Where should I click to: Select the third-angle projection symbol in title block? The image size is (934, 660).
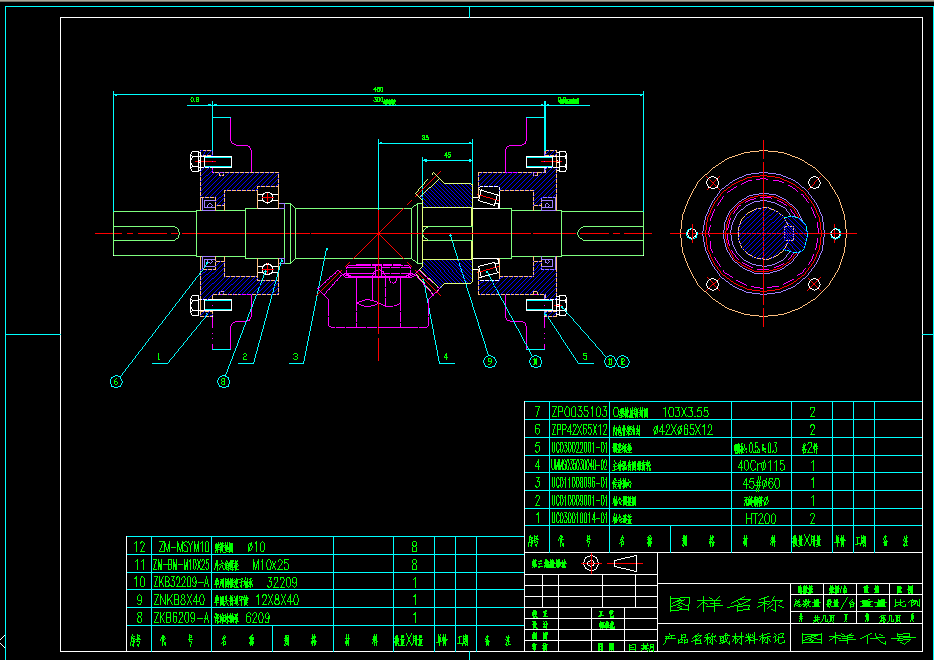(610, 563)
